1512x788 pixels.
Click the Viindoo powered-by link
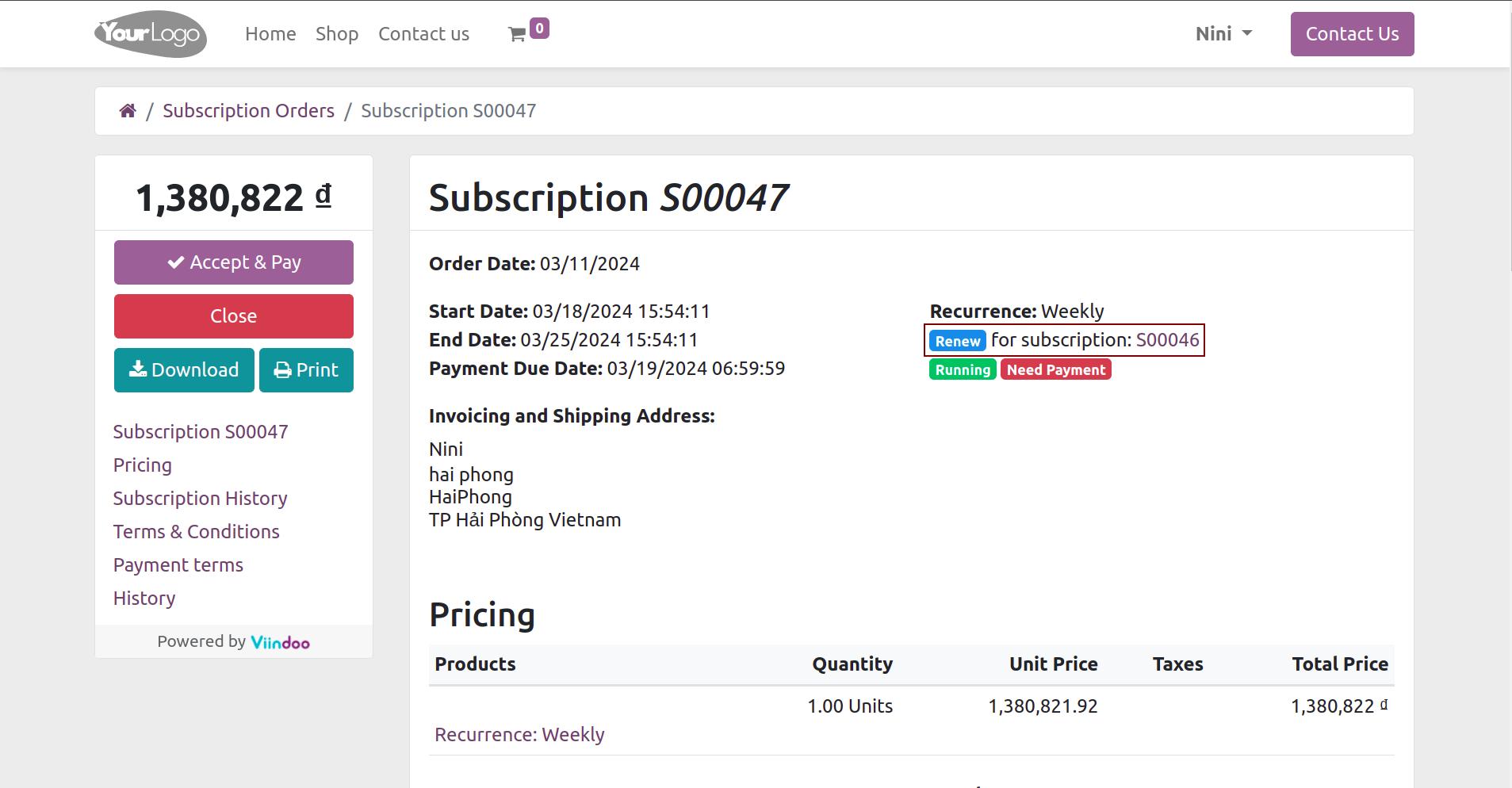(x=280, y=642)
